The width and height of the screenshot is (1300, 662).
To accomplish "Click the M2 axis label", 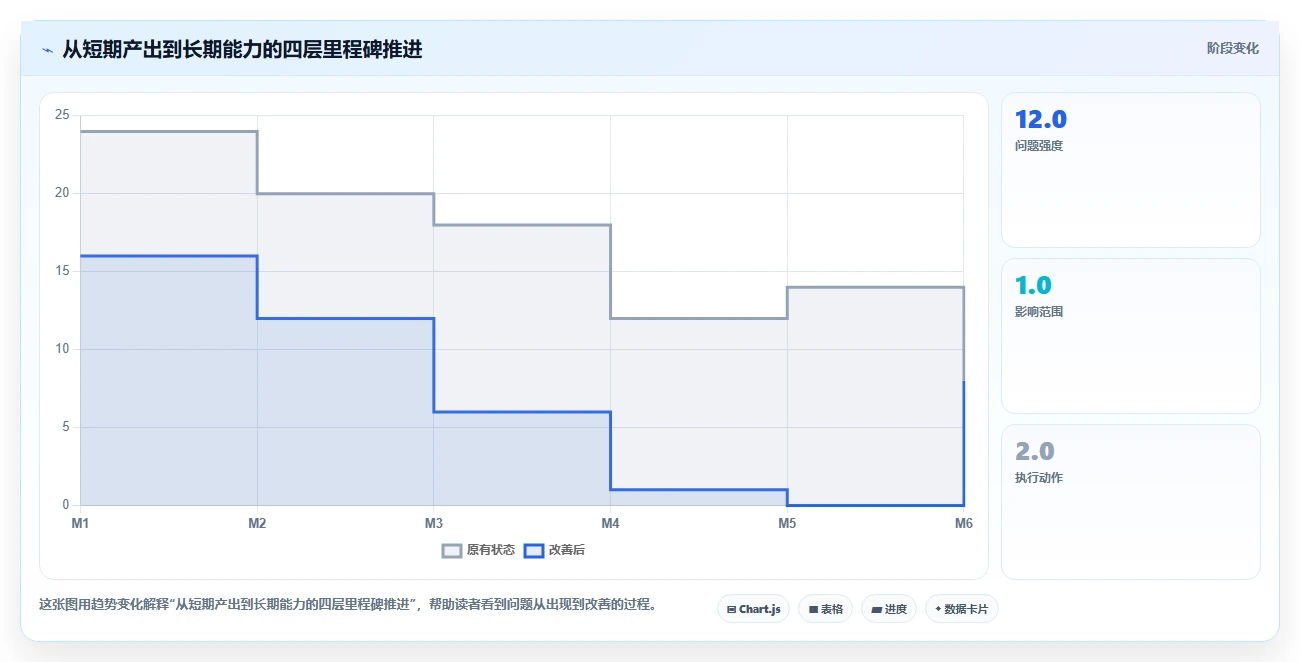I will [x=257, y=523].
